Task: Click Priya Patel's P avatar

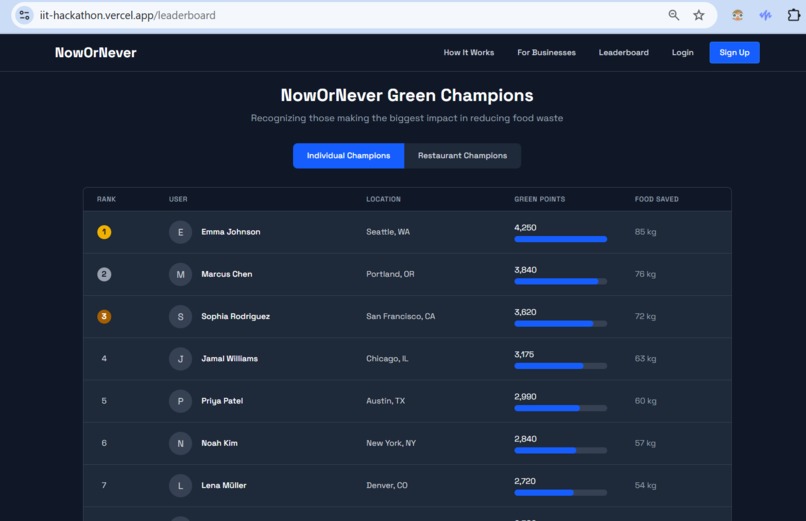Action: click(x=180, y=401)
